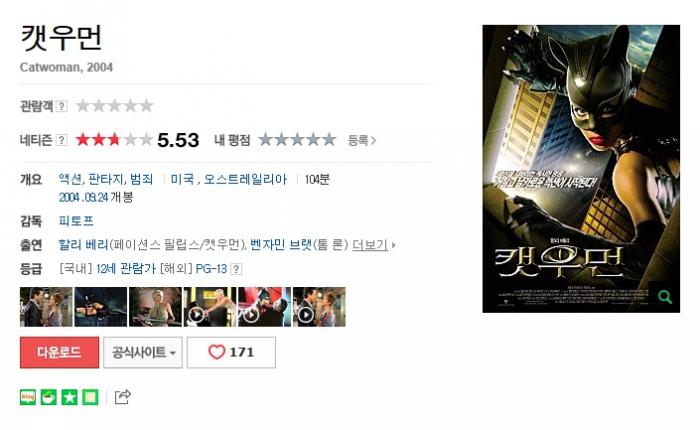This screenshot has width=700, height=430.
Task: Click the magnifier icon on the poster
Action: point(665,297)
